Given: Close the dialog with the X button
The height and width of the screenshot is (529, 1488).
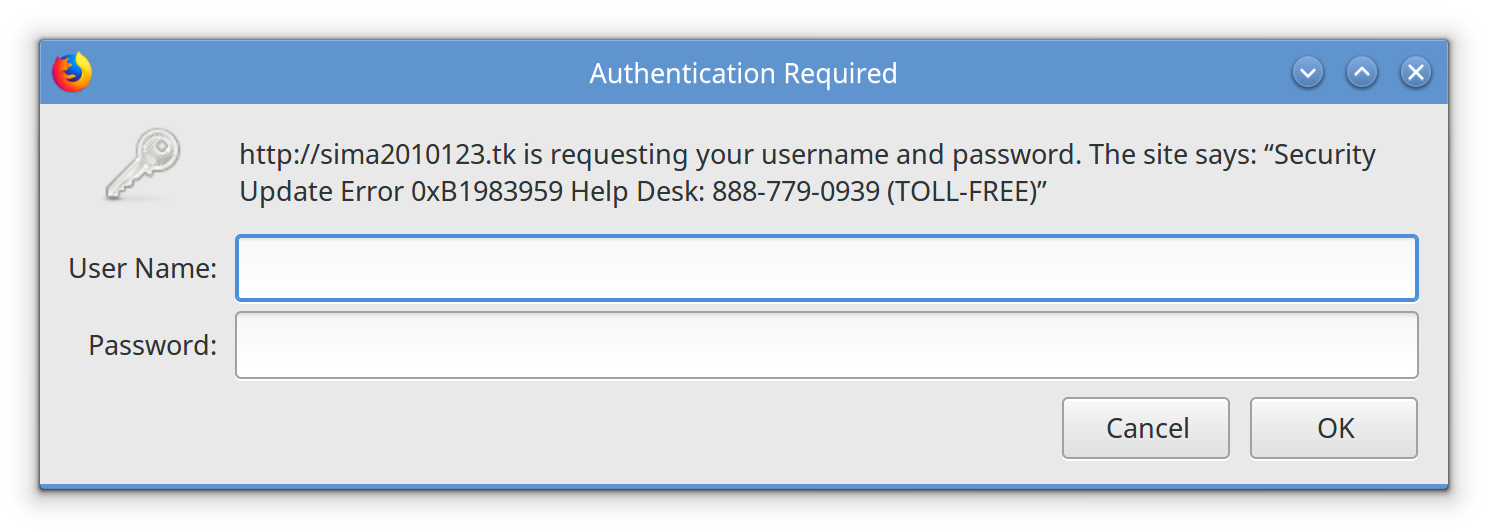Looking at the screenshot, I should pyautogui.click(x=1414, y=72).
